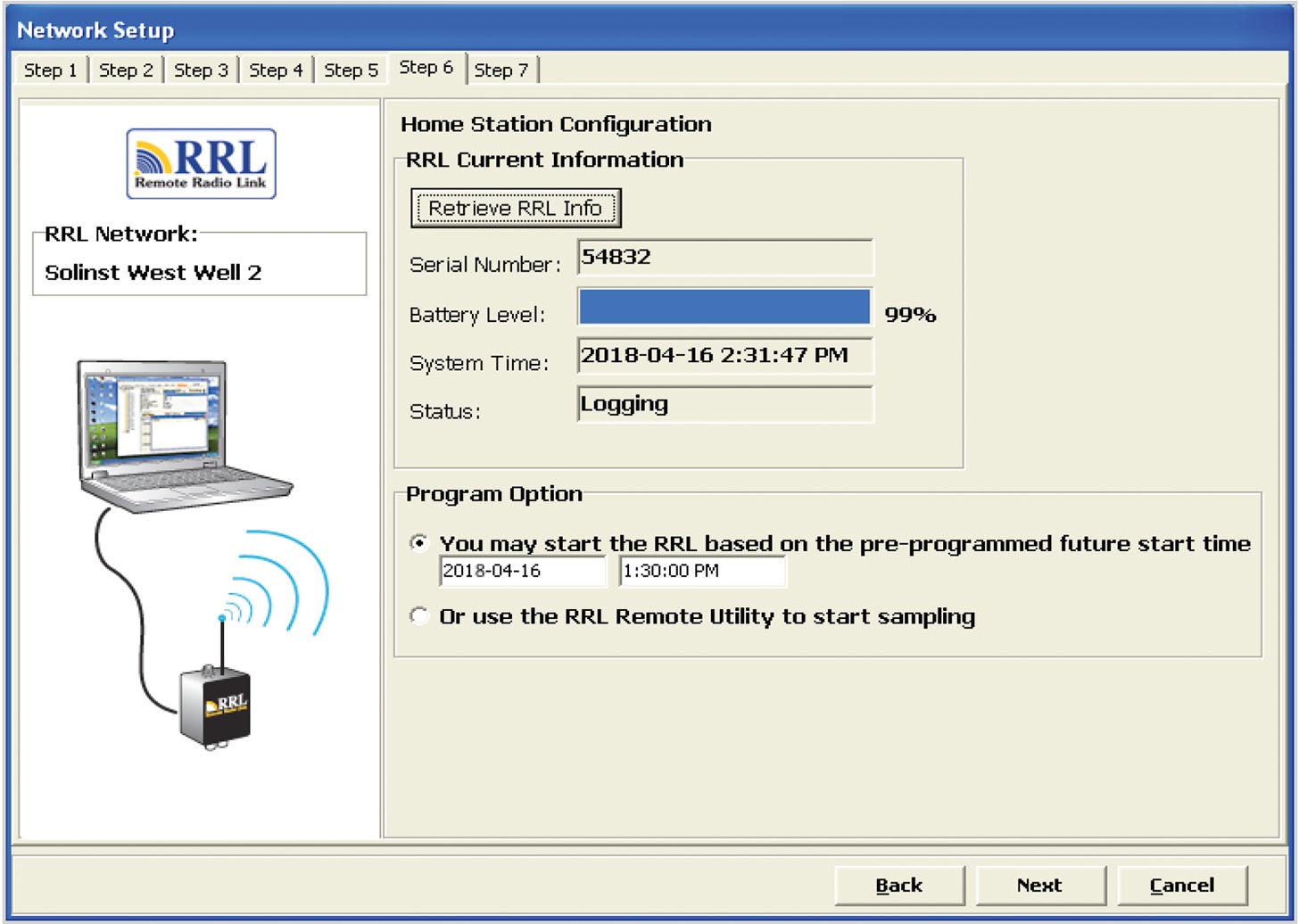Open the Step 1 tab
This screenshot has width=1299, height=924.
click(50, 69)
